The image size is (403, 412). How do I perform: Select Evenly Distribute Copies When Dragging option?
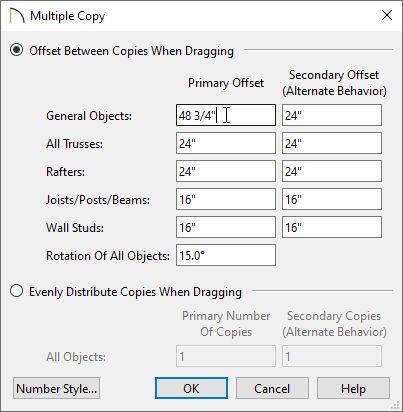click(16, 291)
